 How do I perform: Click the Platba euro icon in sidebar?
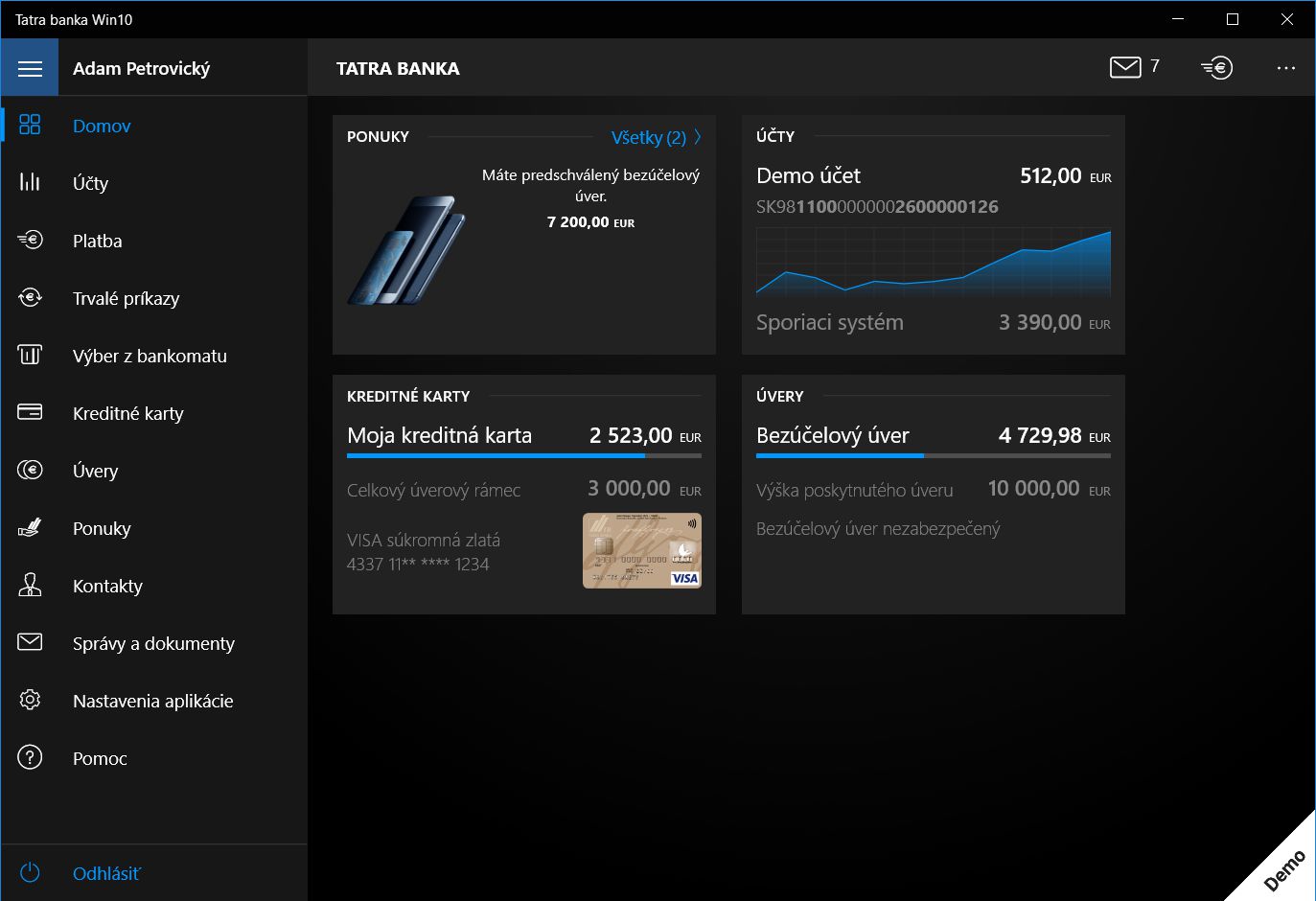pos(30,240)
